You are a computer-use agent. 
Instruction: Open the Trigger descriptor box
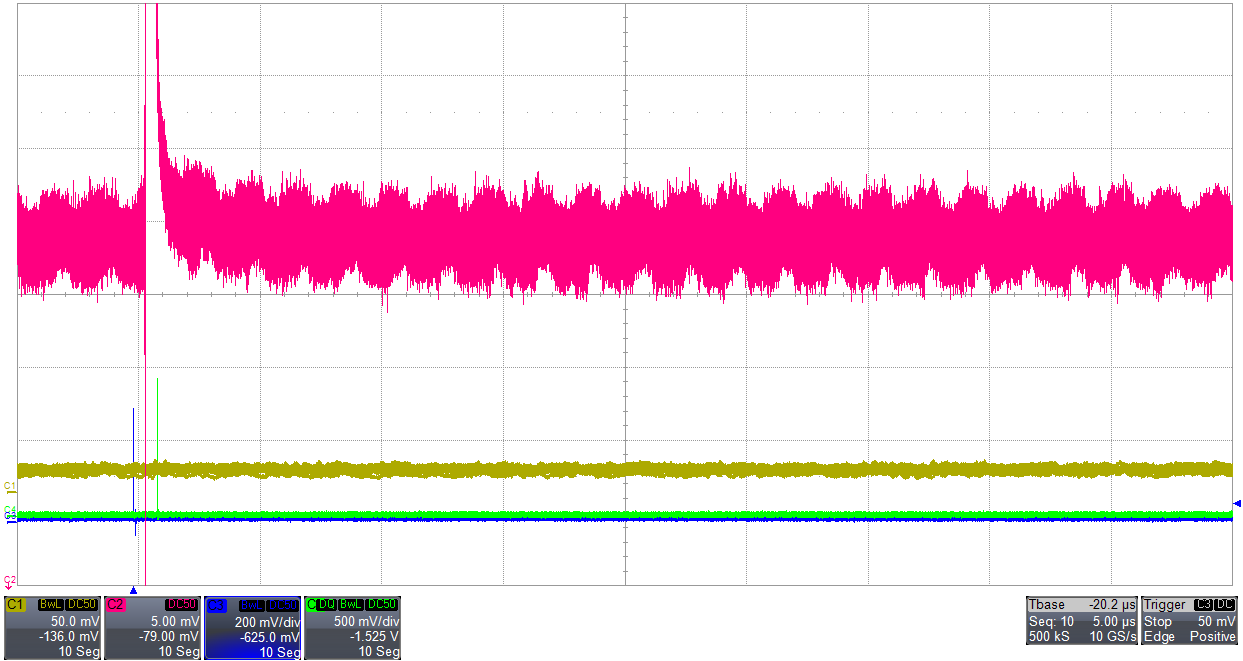click(1190, 621)
